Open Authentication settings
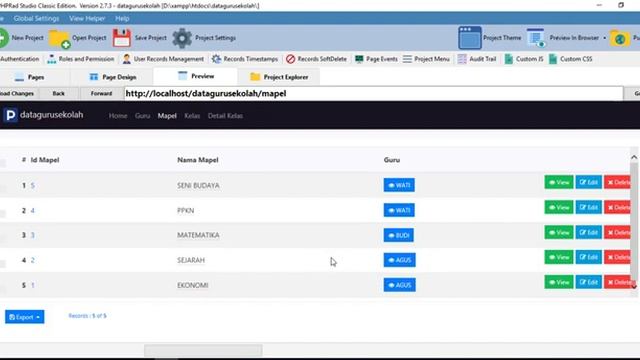640x360 pixels. click(x=20, y=59)
